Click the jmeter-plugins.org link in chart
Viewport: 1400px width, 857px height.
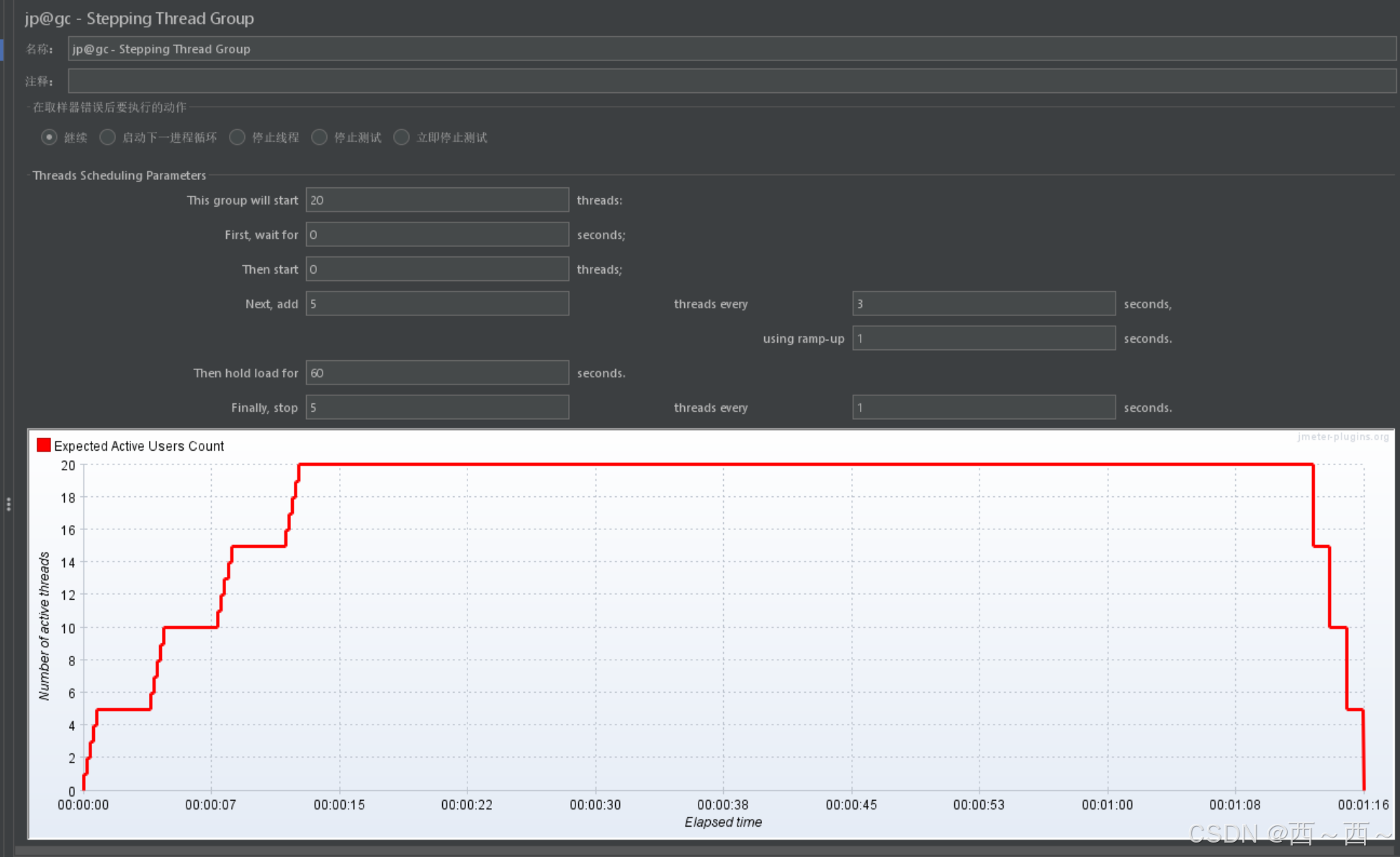pyautogui.click(x=1342, y=437)
